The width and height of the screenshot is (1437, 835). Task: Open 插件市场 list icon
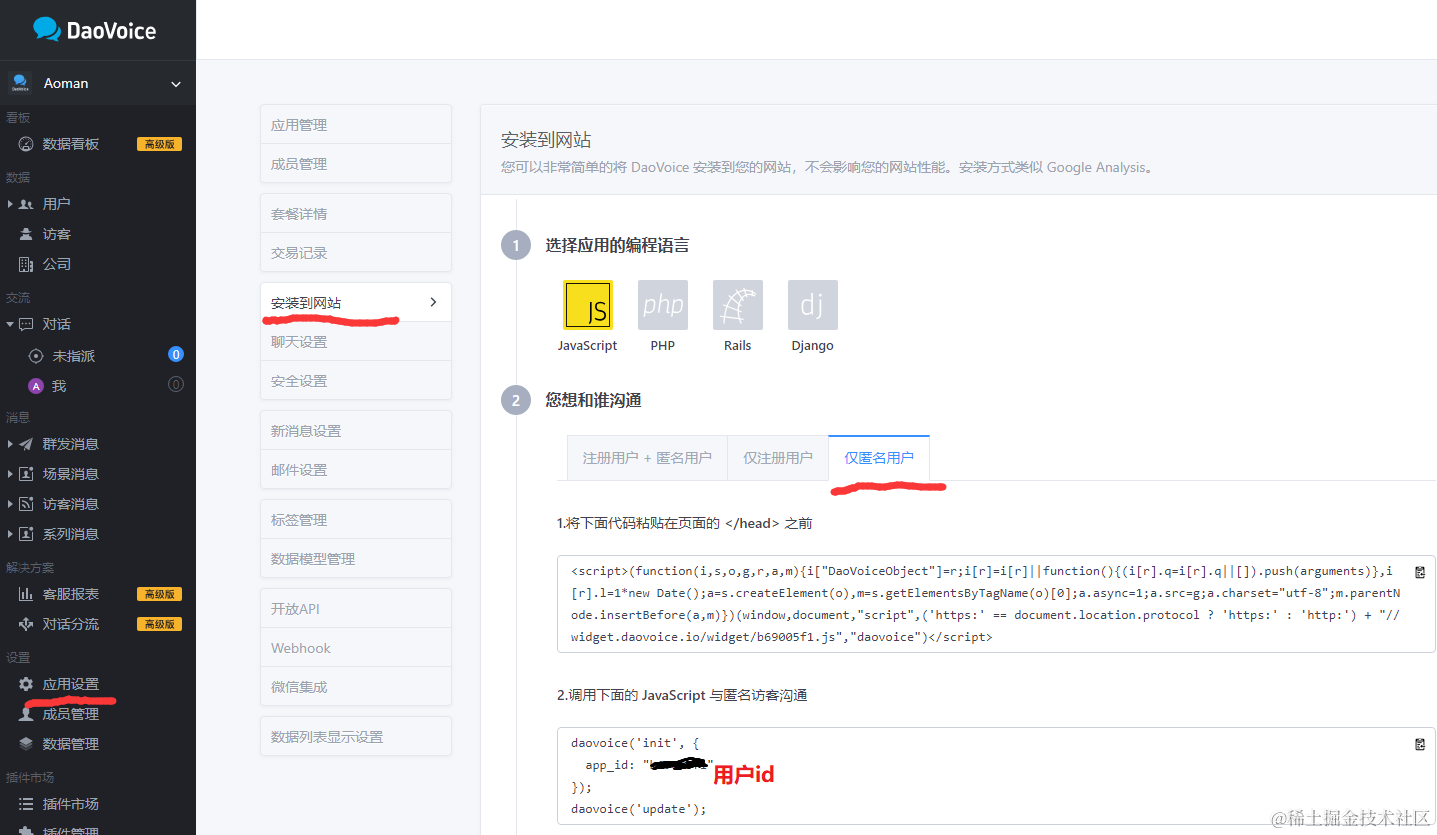(x=26, y=804)
